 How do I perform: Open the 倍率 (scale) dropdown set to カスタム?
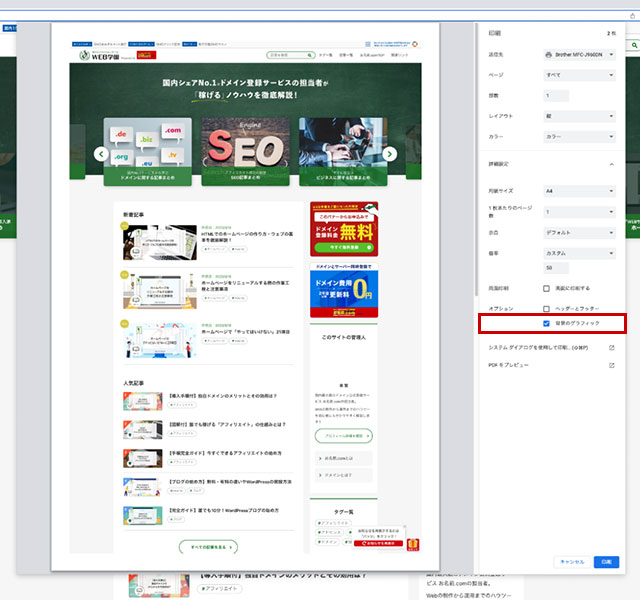[x=580, y=253]
